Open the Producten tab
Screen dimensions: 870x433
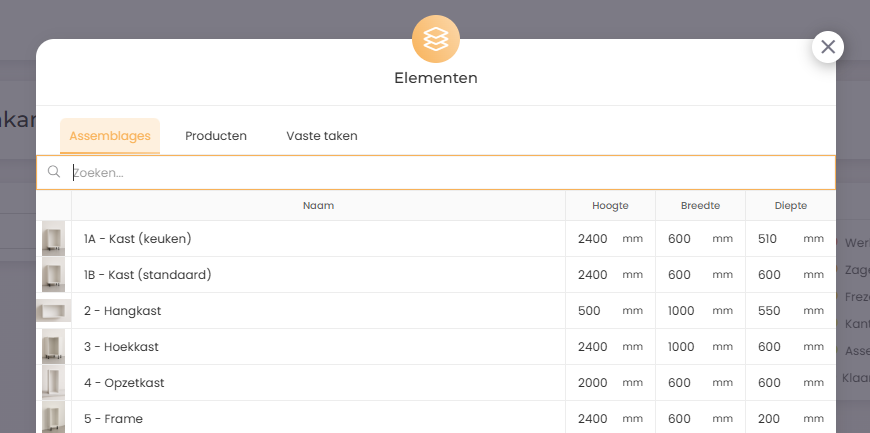click(216, 136)
